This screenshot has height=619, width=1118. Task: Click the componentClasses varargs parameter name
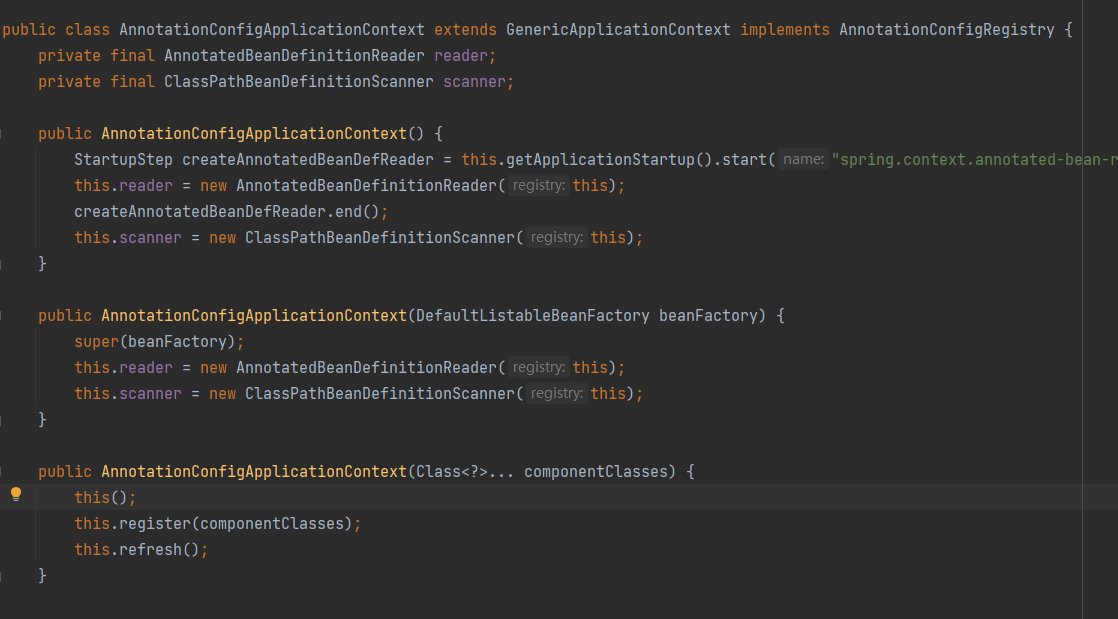click(595, 472)
